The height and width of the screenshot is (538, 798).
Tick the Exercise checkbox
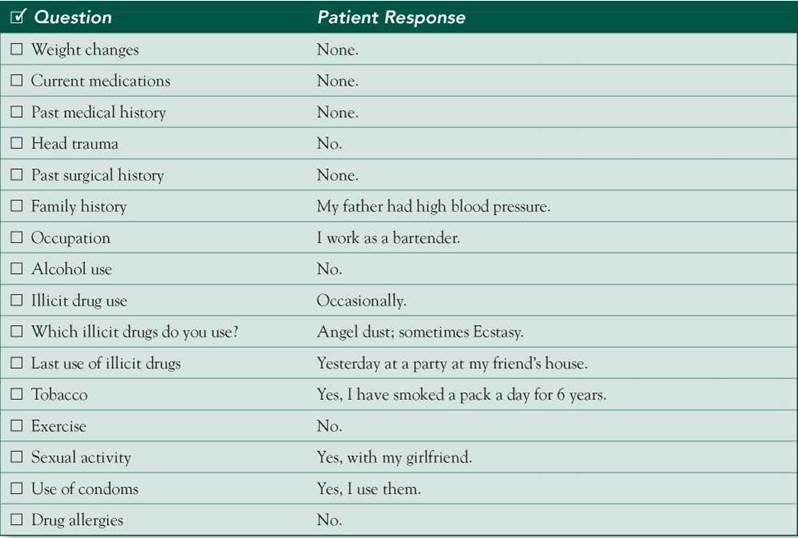(16, 426)
